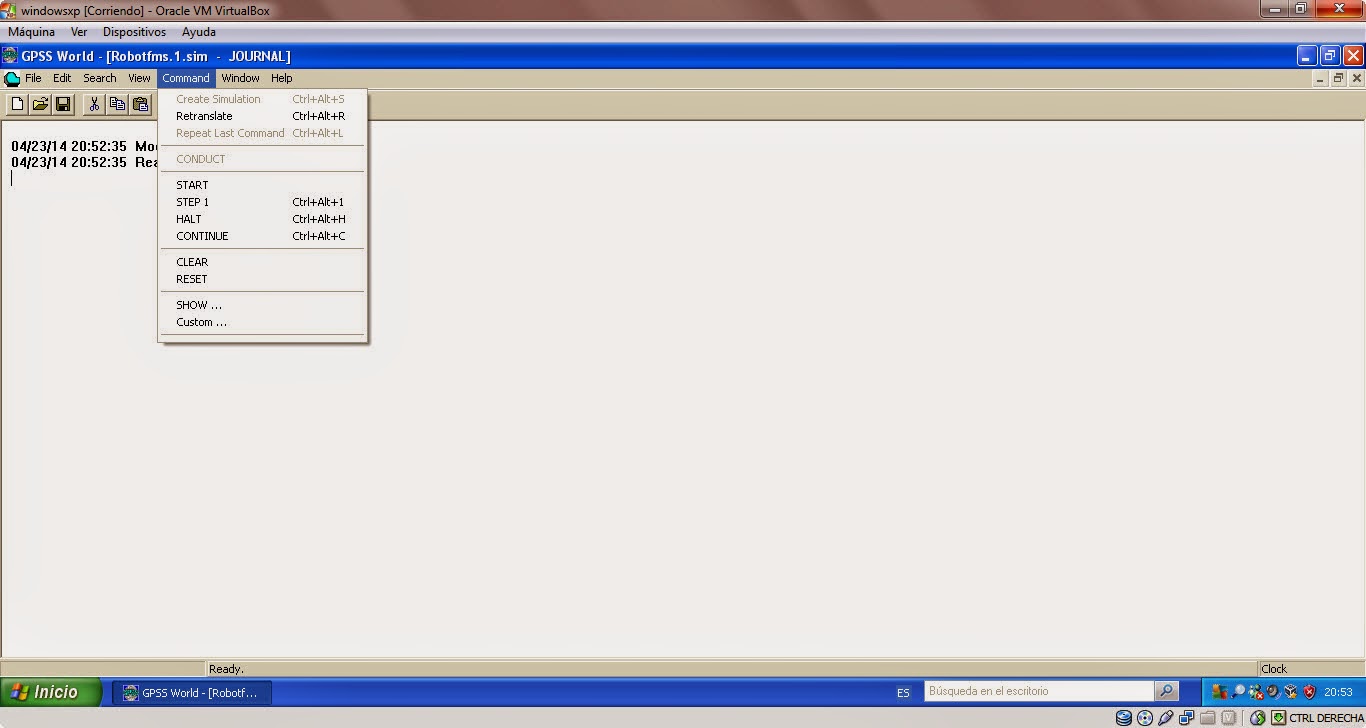Minimize the inner JOURNAL document window
Screen dimensions: 1366x728
(1321, 78)
